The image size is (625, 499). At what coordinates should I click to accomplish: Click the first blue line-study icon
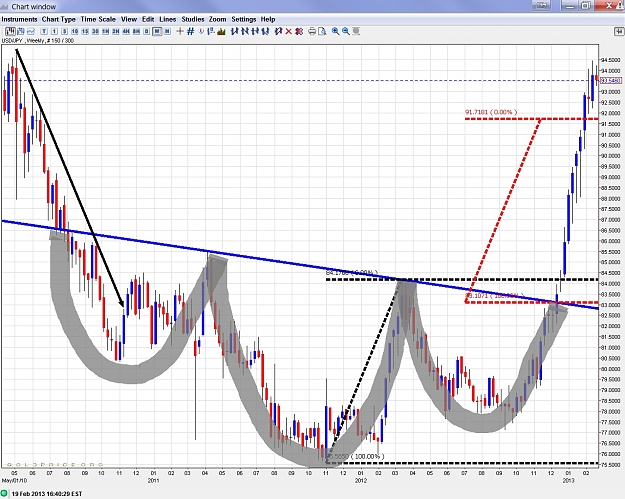coord(234,31)
